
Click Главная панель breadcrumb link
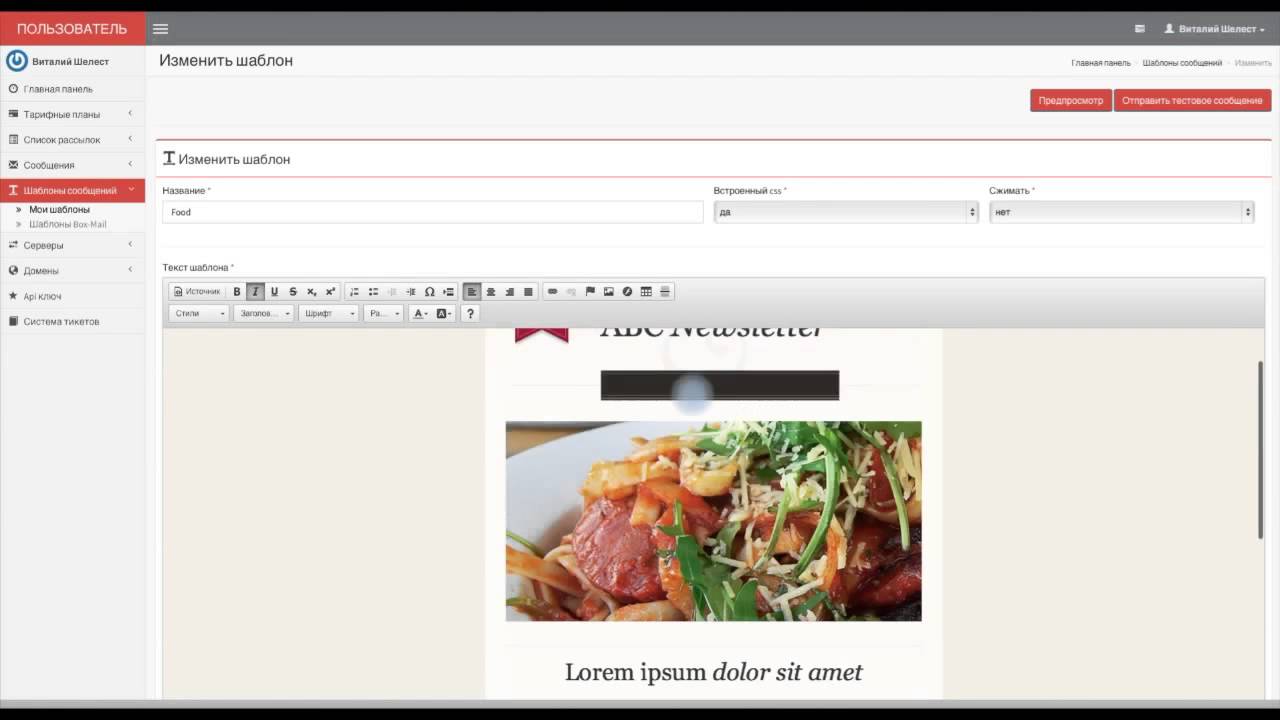[1101, 63]
